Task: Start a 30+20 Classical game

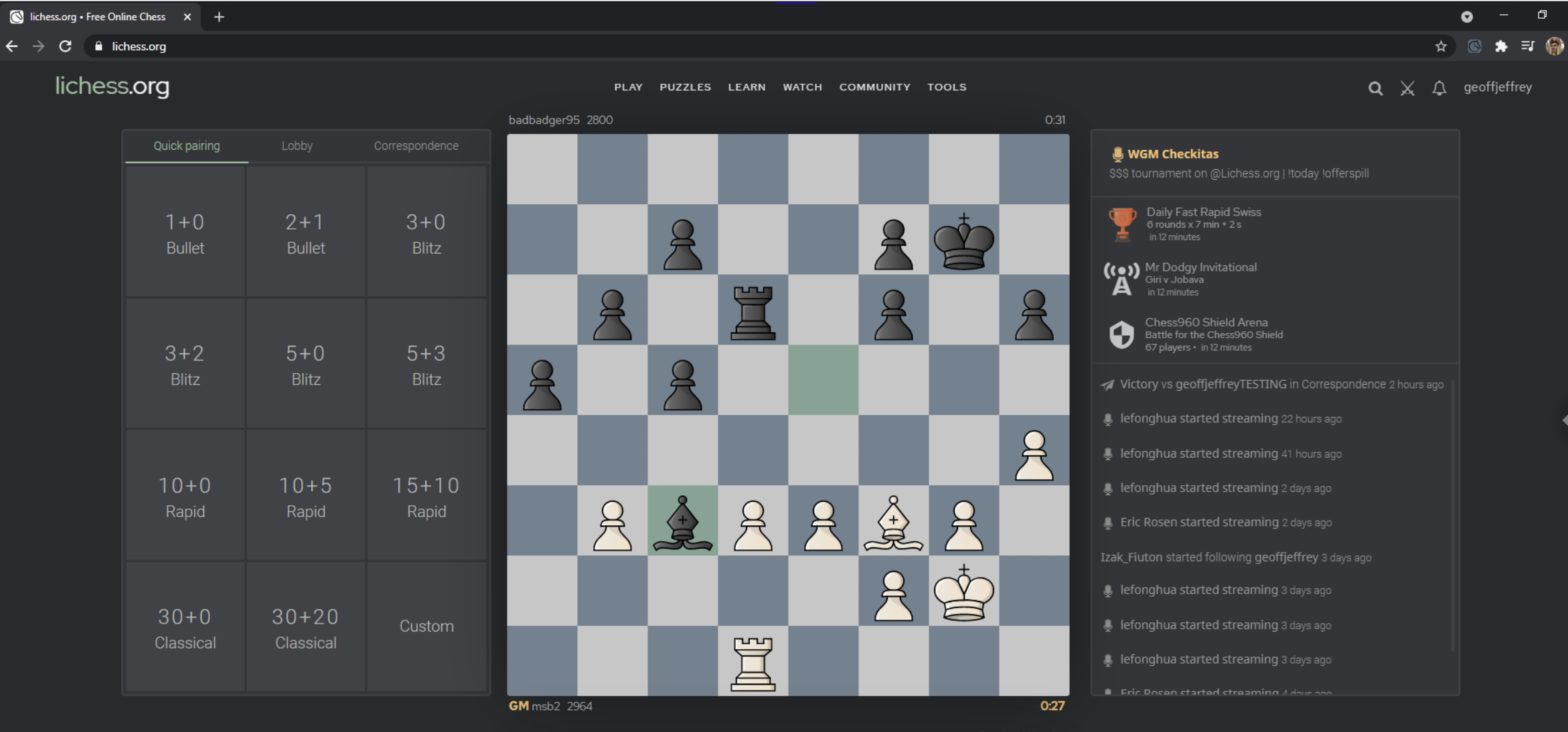Action: click(306, 627)
